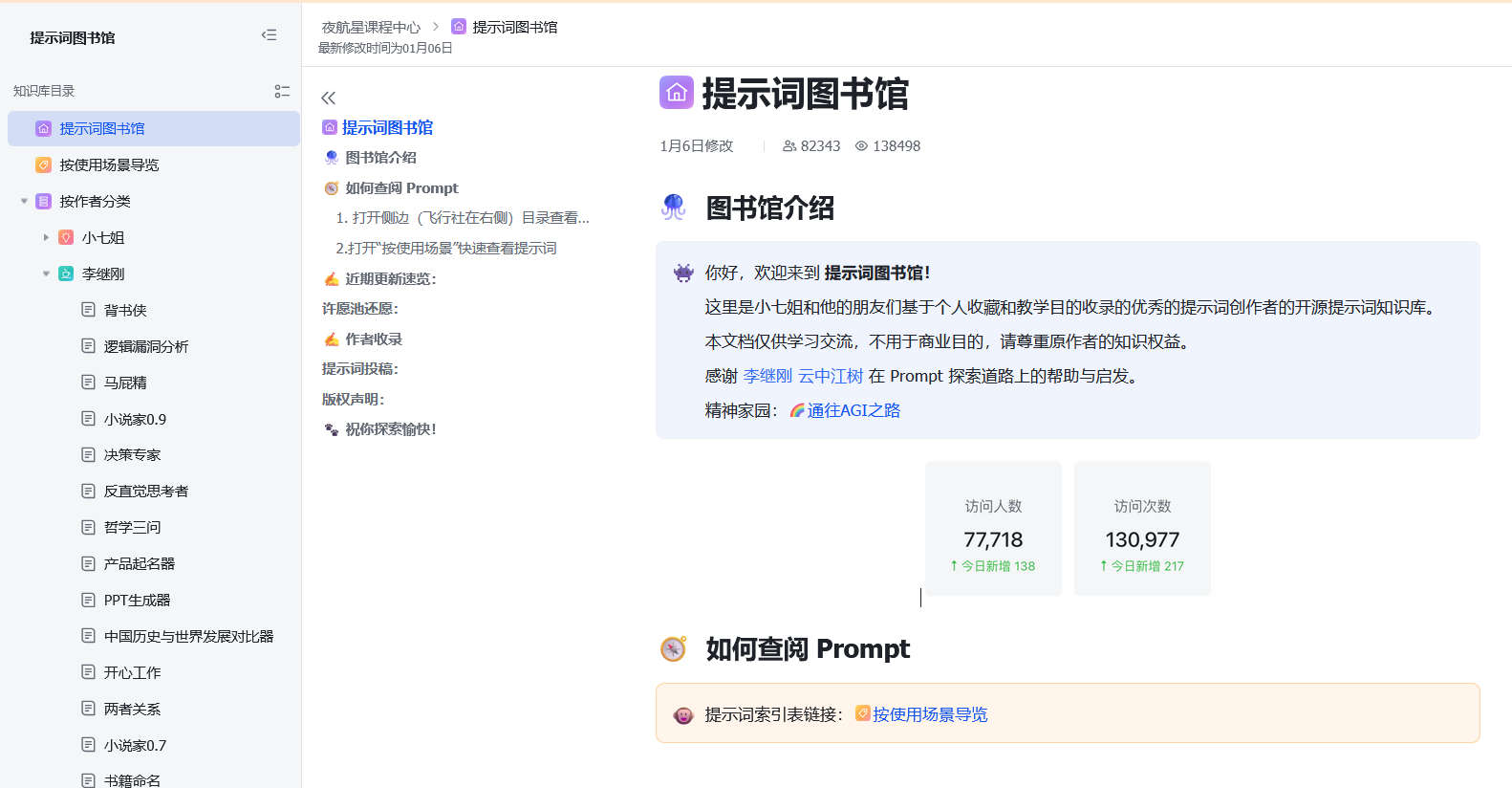1512x788 pixels.
Task: Click document icon next to 背书侠
Action: tap(89, 310)
